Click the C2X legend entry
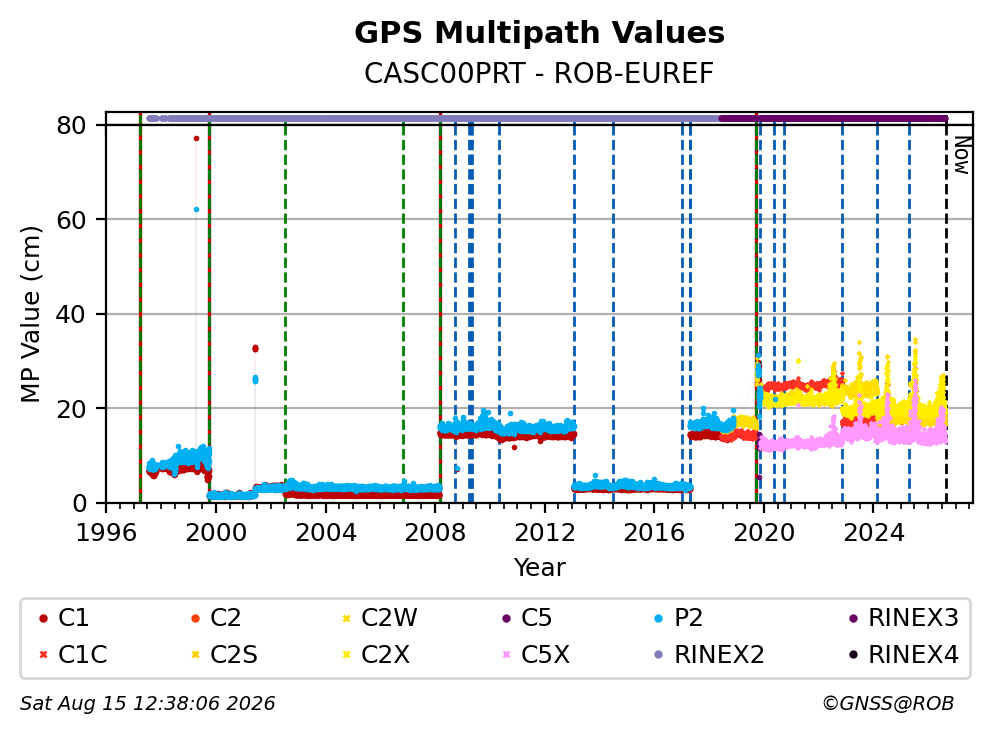The height and width of the screenshot is (734, 992). 376,654
